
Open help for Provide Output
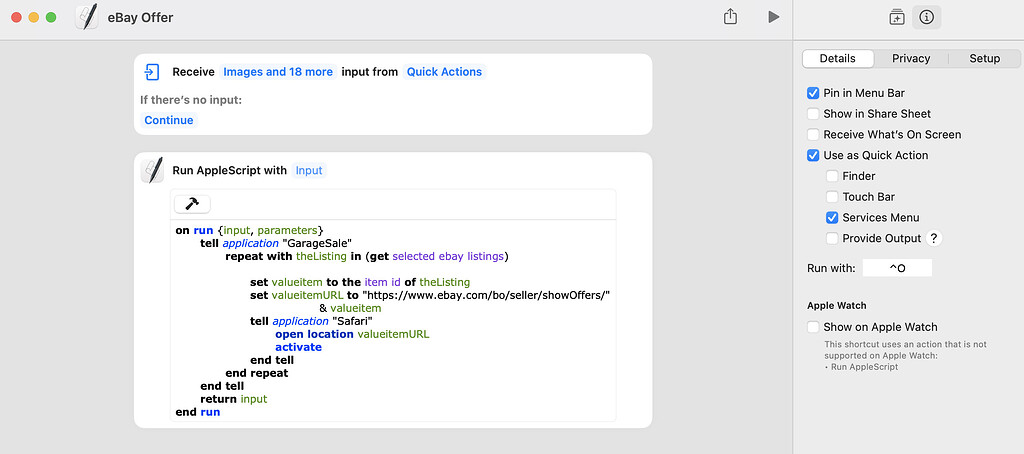click(x=934, y=238)
